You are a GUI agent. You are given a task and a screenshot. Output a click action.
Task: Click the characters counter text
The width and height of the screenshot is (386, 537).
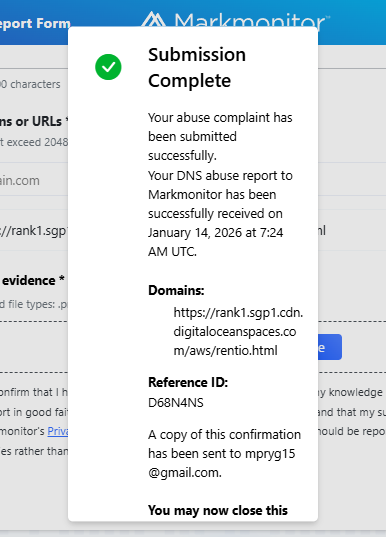tap(30, 84)
